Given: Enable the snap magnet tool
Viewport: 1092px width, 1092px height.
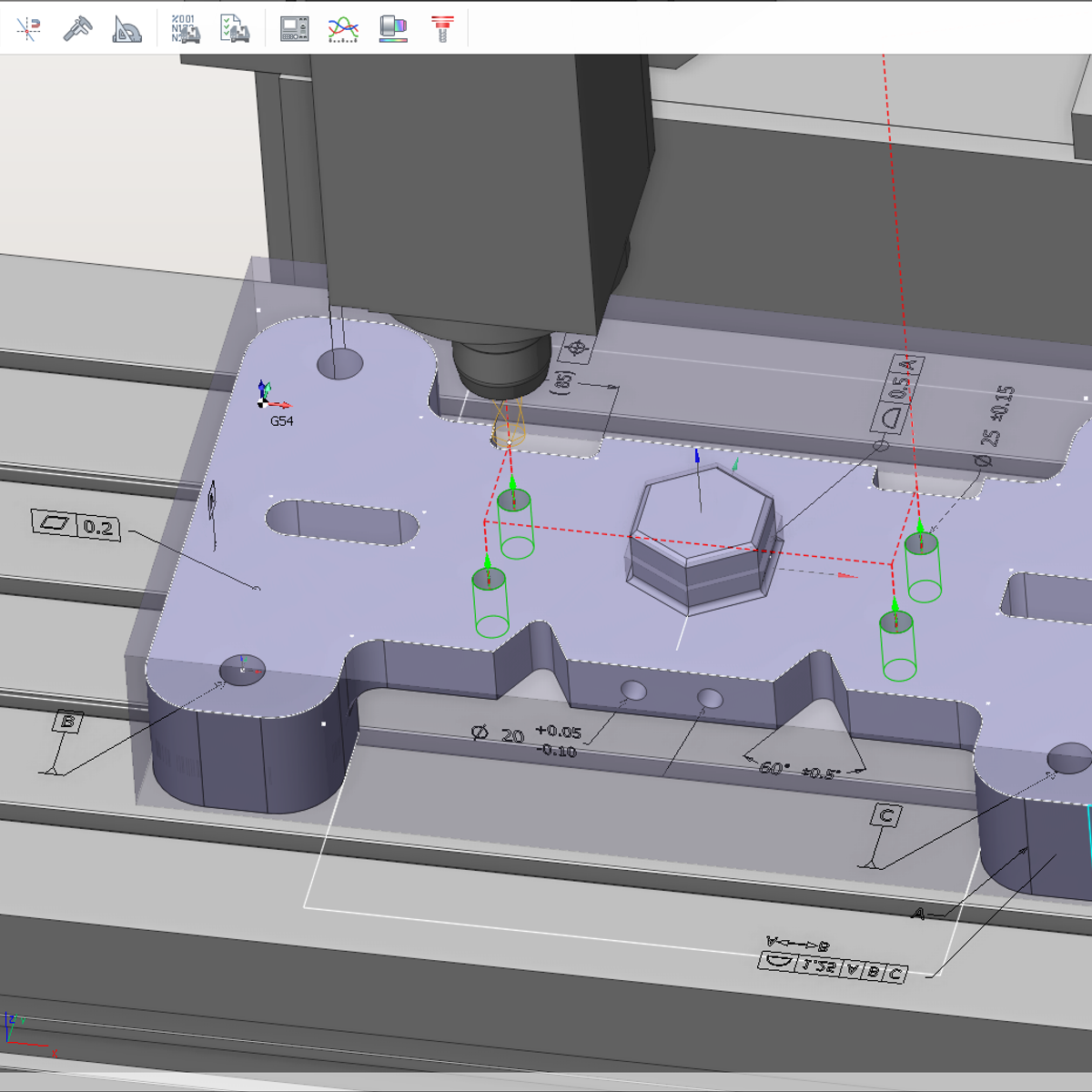Looking at the screenshot, I should tap(28, 29).
